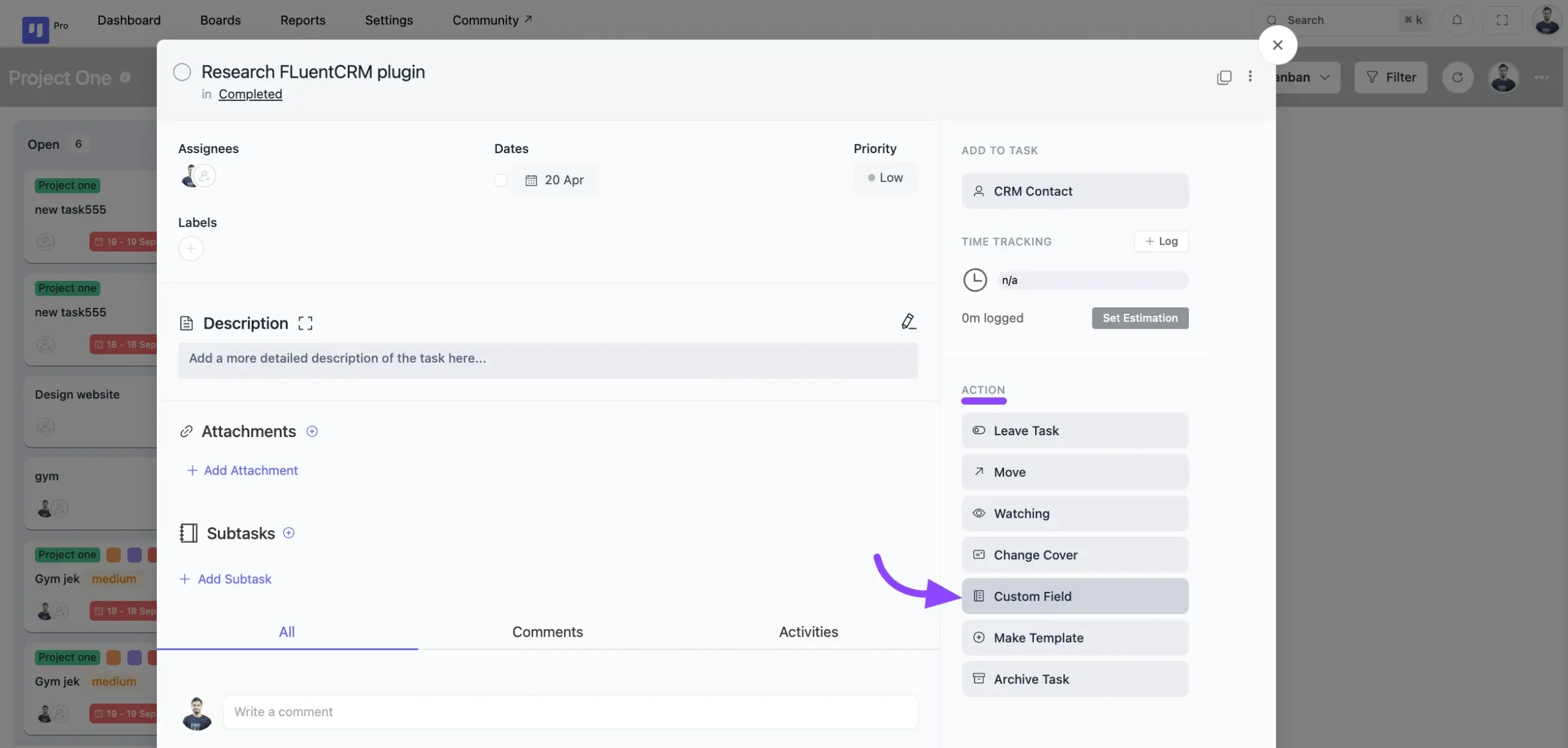Image resolution: width=1568 pixels, height=748 pixels.
Task: Open the Design website card
Action: tap(91, 411)
